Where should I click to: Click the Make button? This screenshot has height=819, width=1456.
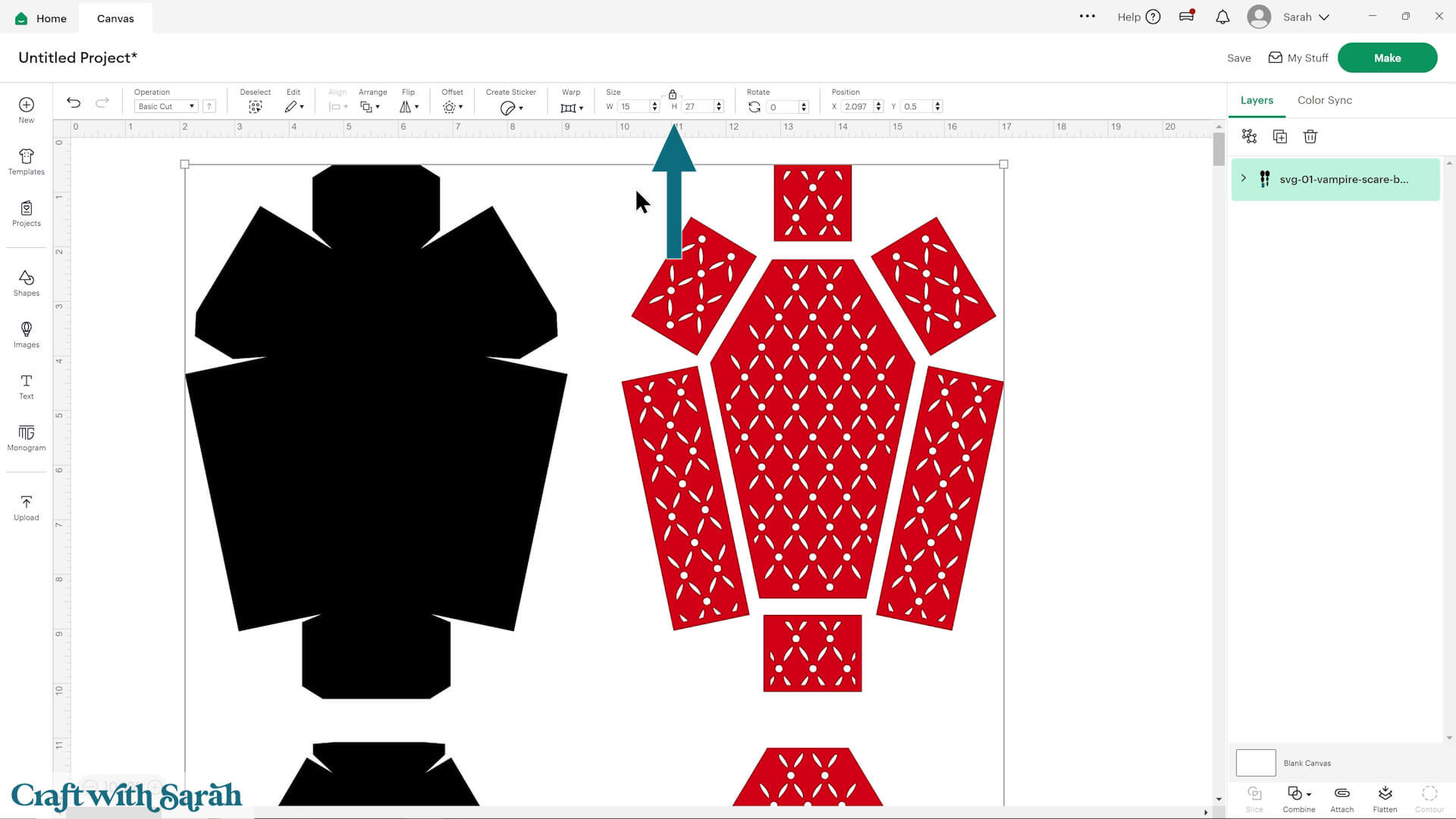[x=1387, y=57]
